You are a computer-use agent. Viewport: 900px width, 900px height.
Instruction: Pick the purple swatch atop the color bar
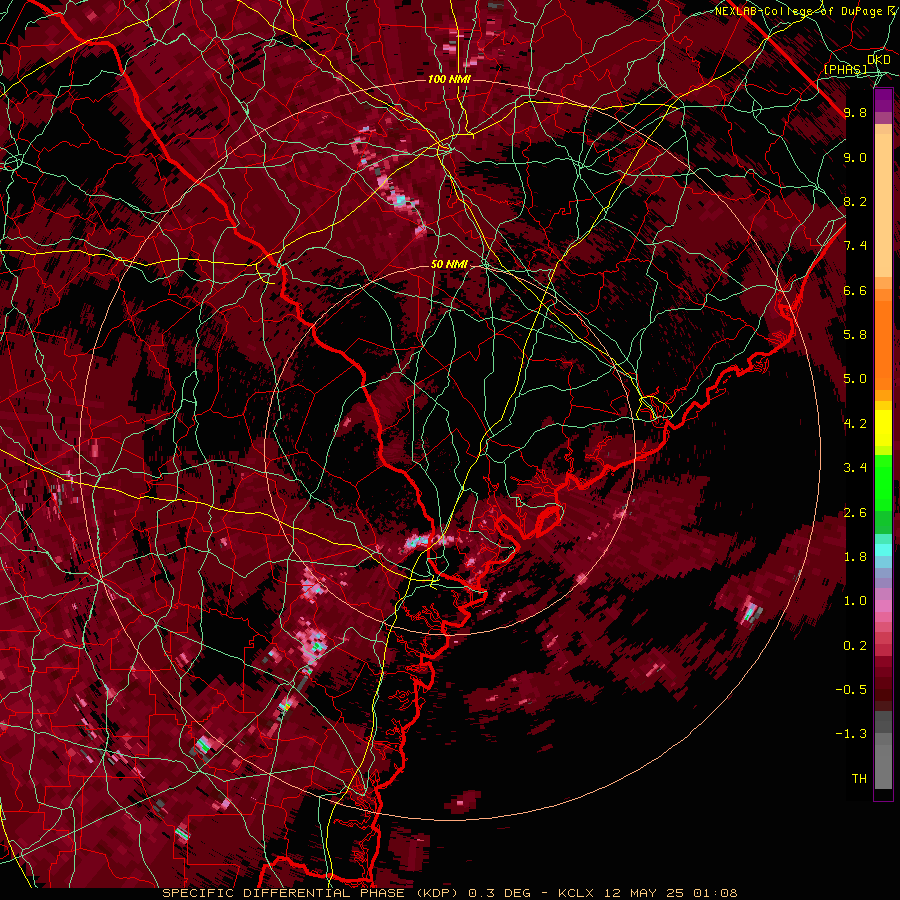click(x=883, y=100)
